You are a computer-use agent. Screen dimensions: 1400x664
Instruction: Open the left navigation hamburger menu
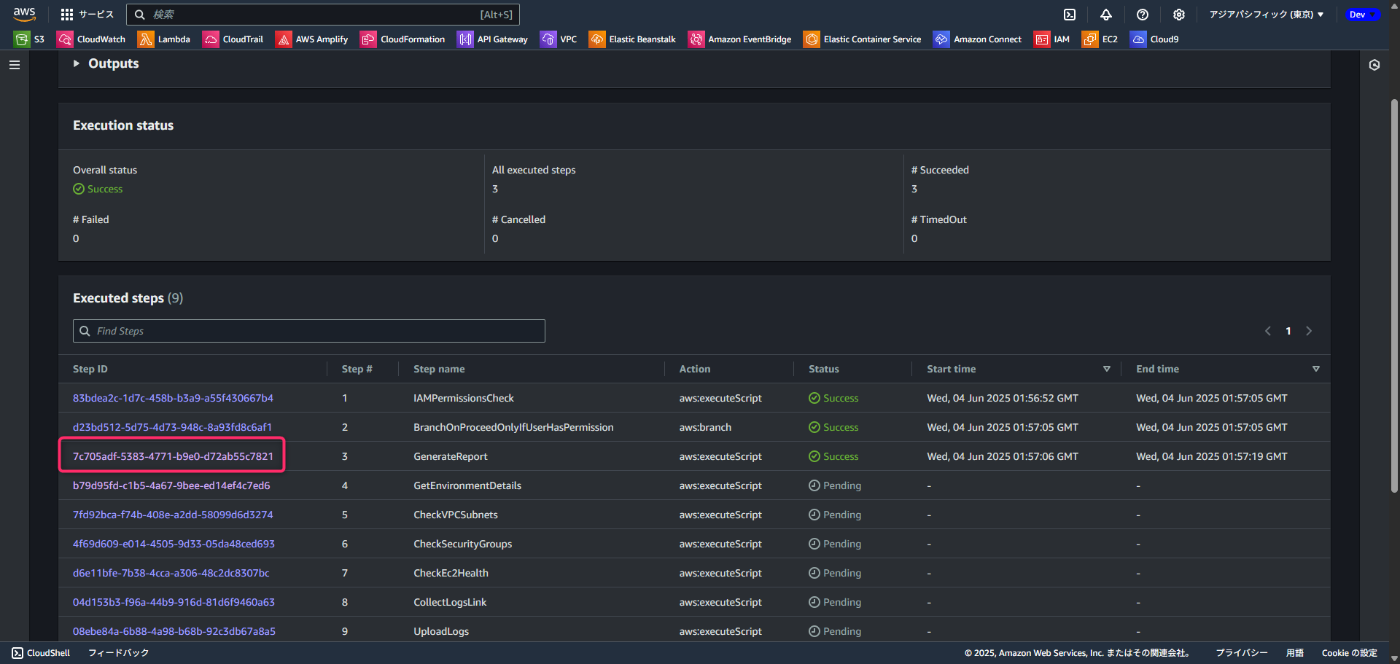point(15,65)
